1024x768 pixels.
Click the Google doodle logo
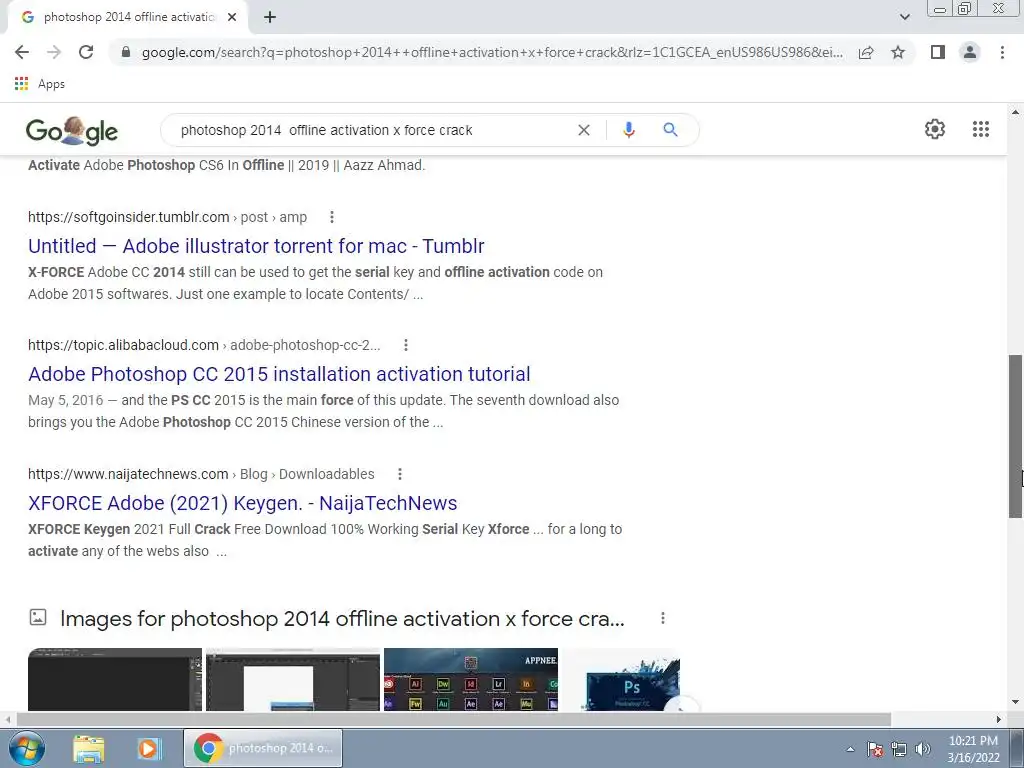click(72, 131)
